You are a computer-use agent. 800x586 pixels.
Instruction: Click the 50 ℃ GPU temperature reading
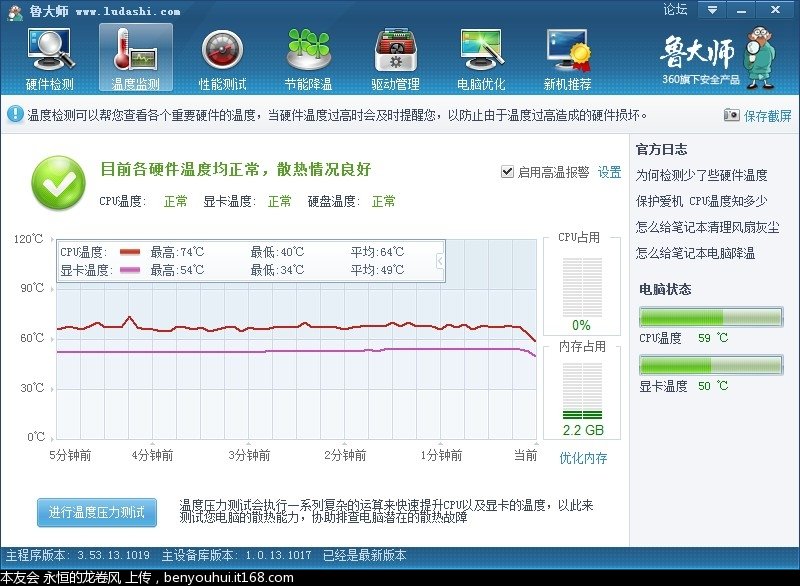tap(713, 386)
